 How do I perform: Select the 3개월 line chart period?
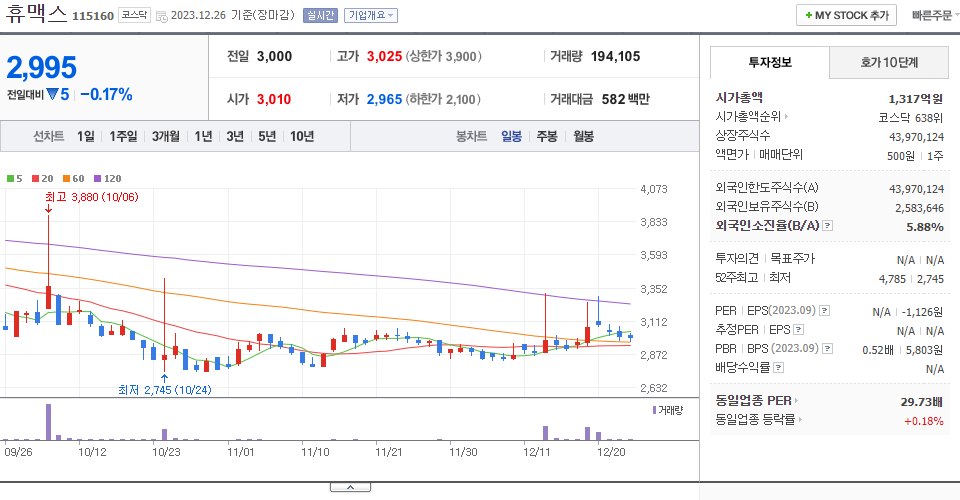click(165, 136)
